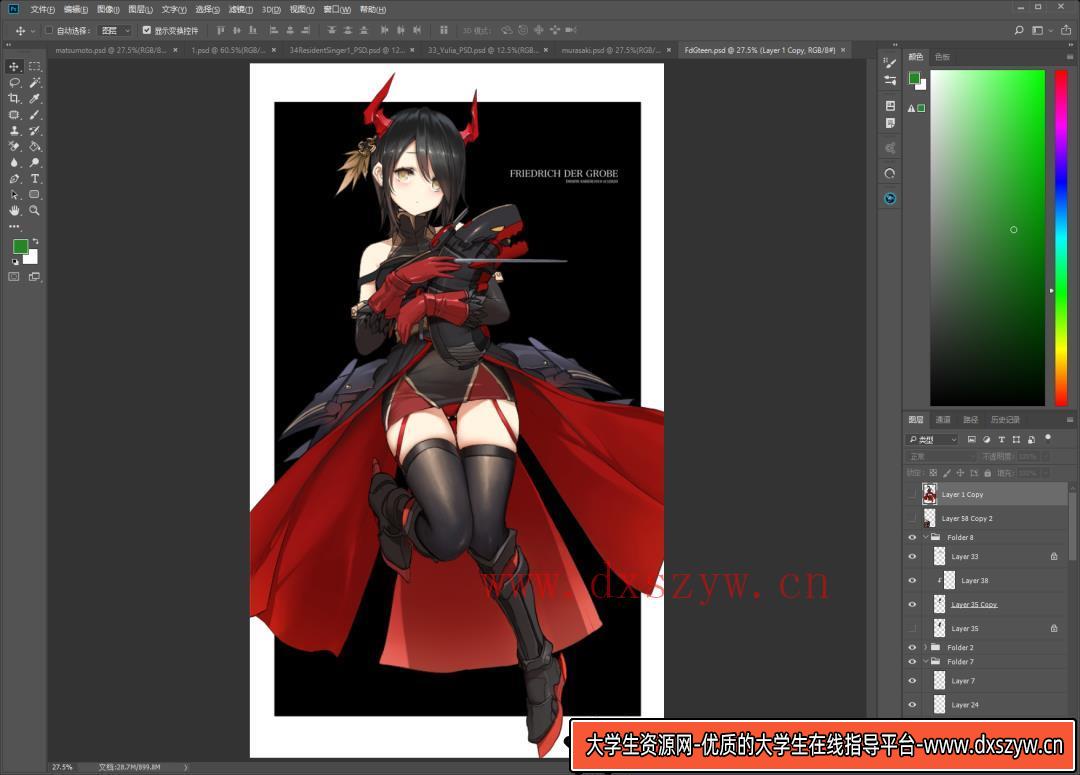Select the Move tool in the toolbox

point(14,67)
